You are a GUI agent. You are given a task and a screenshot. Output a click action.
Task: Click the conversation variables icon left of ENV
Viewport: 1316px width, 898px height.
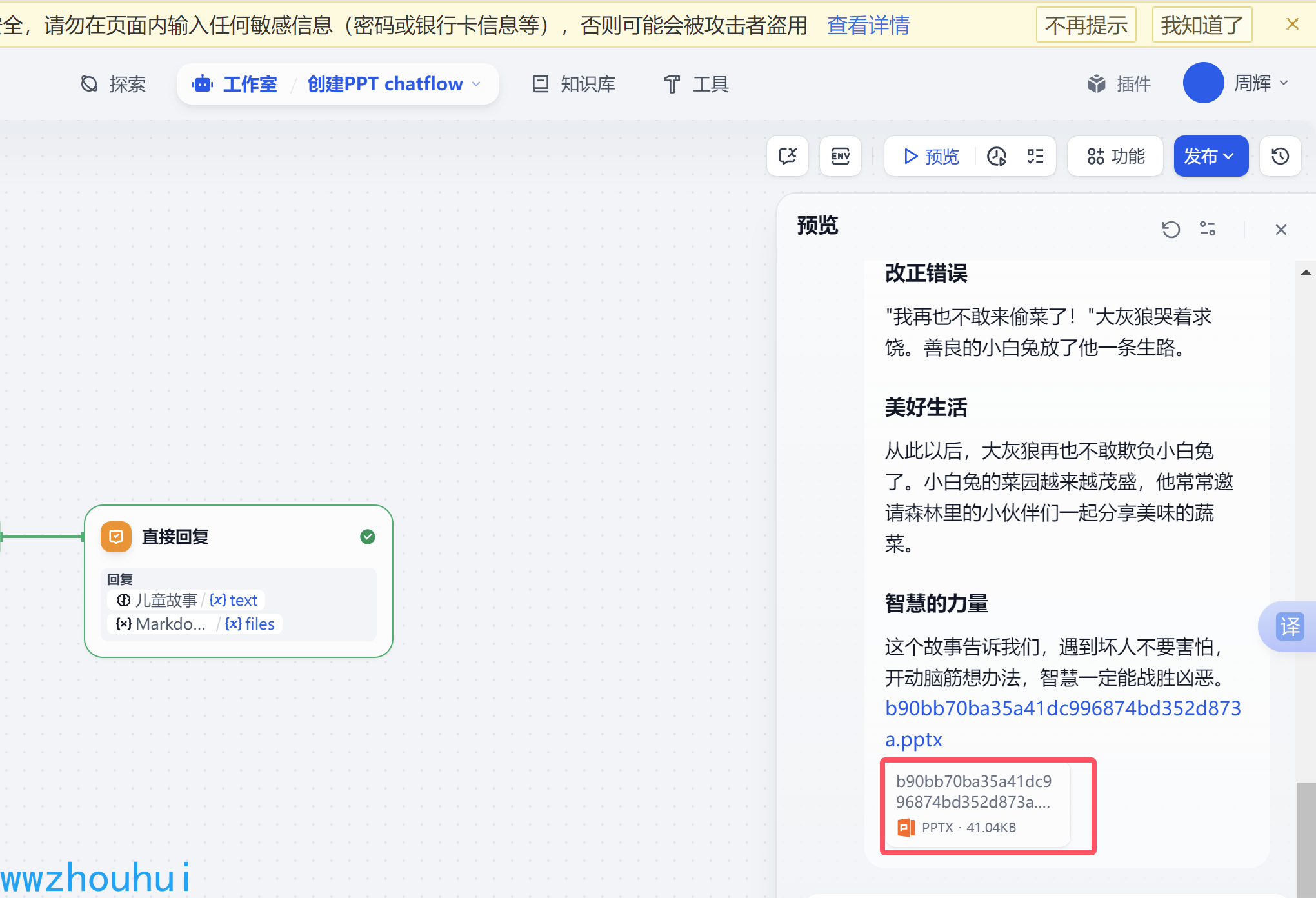[787, 156]
